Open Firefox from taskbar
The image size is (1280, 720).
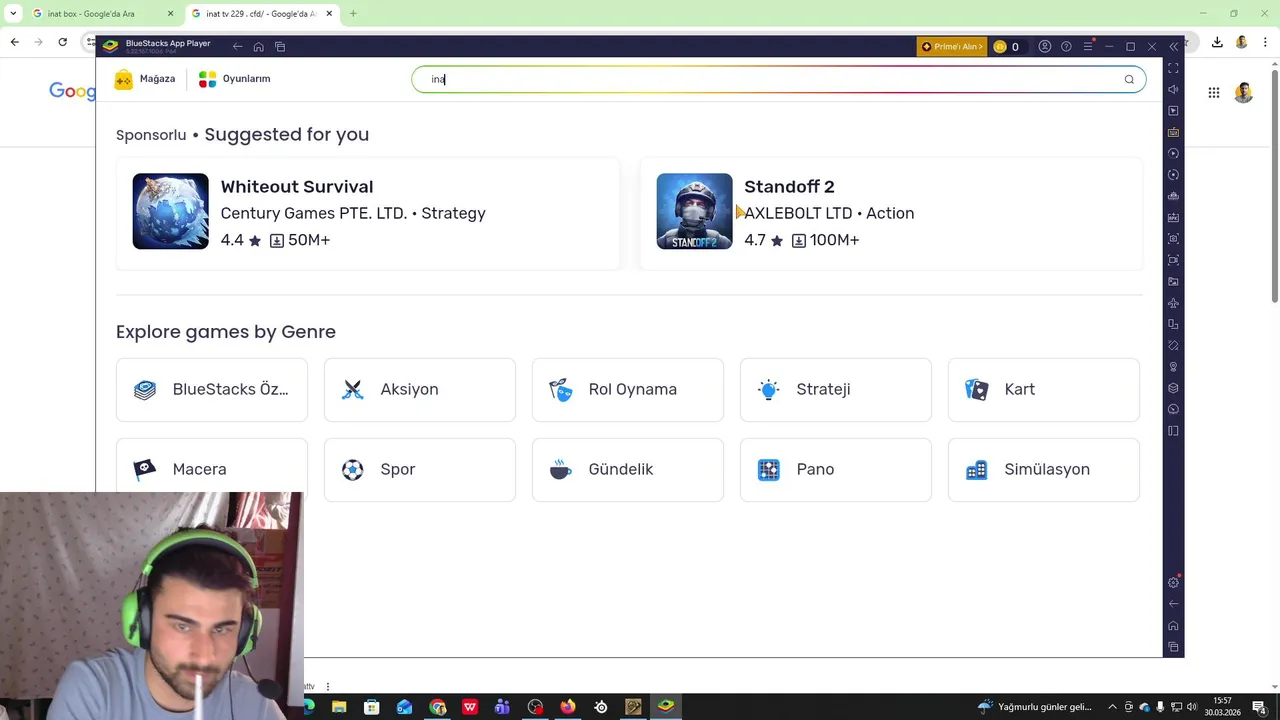click(568, 707)
